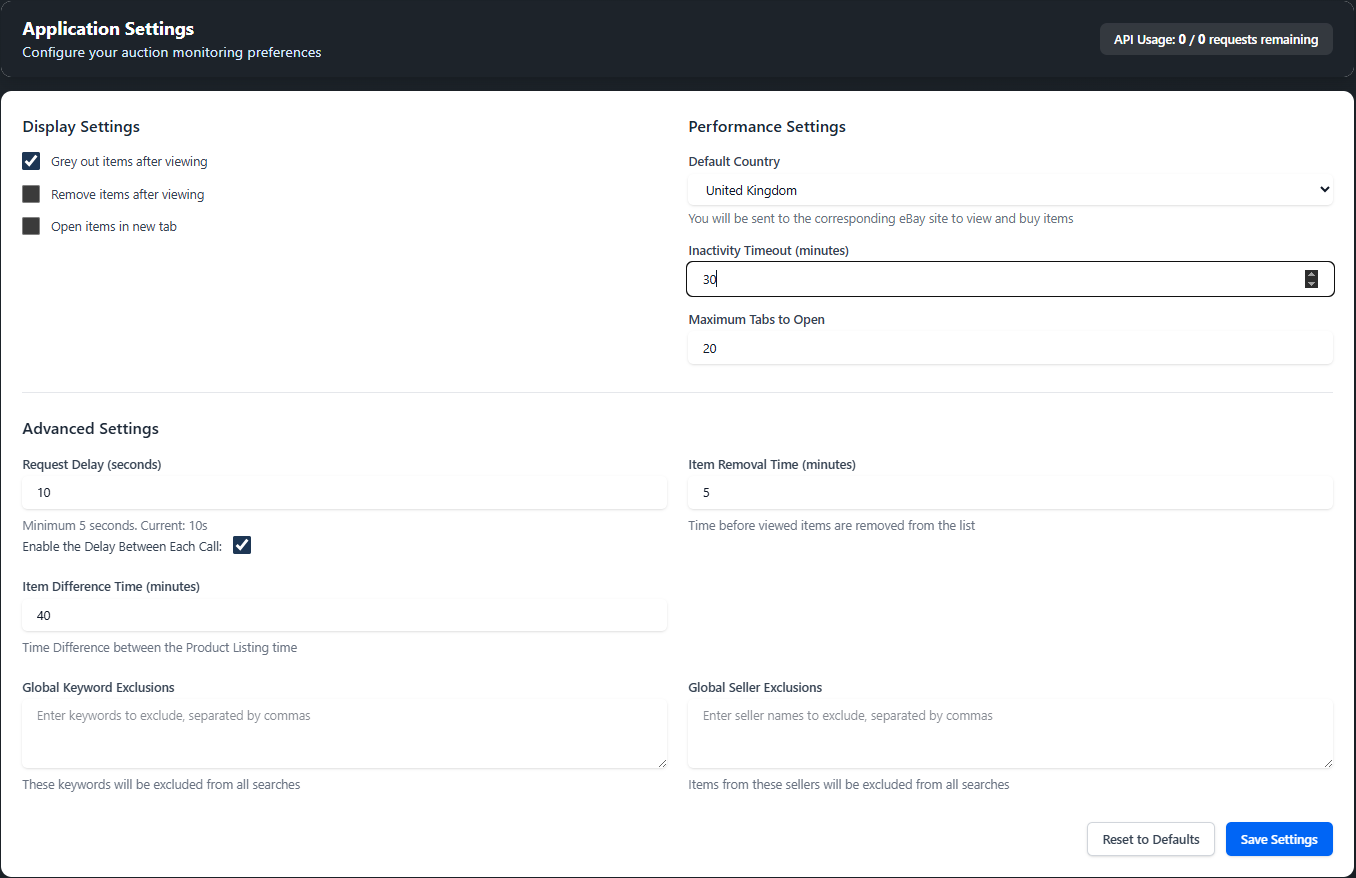The height and width of the screenshot is (878, 1356).
Task: Uncheck Grey out items after viewing
Action: pos(31,161)
